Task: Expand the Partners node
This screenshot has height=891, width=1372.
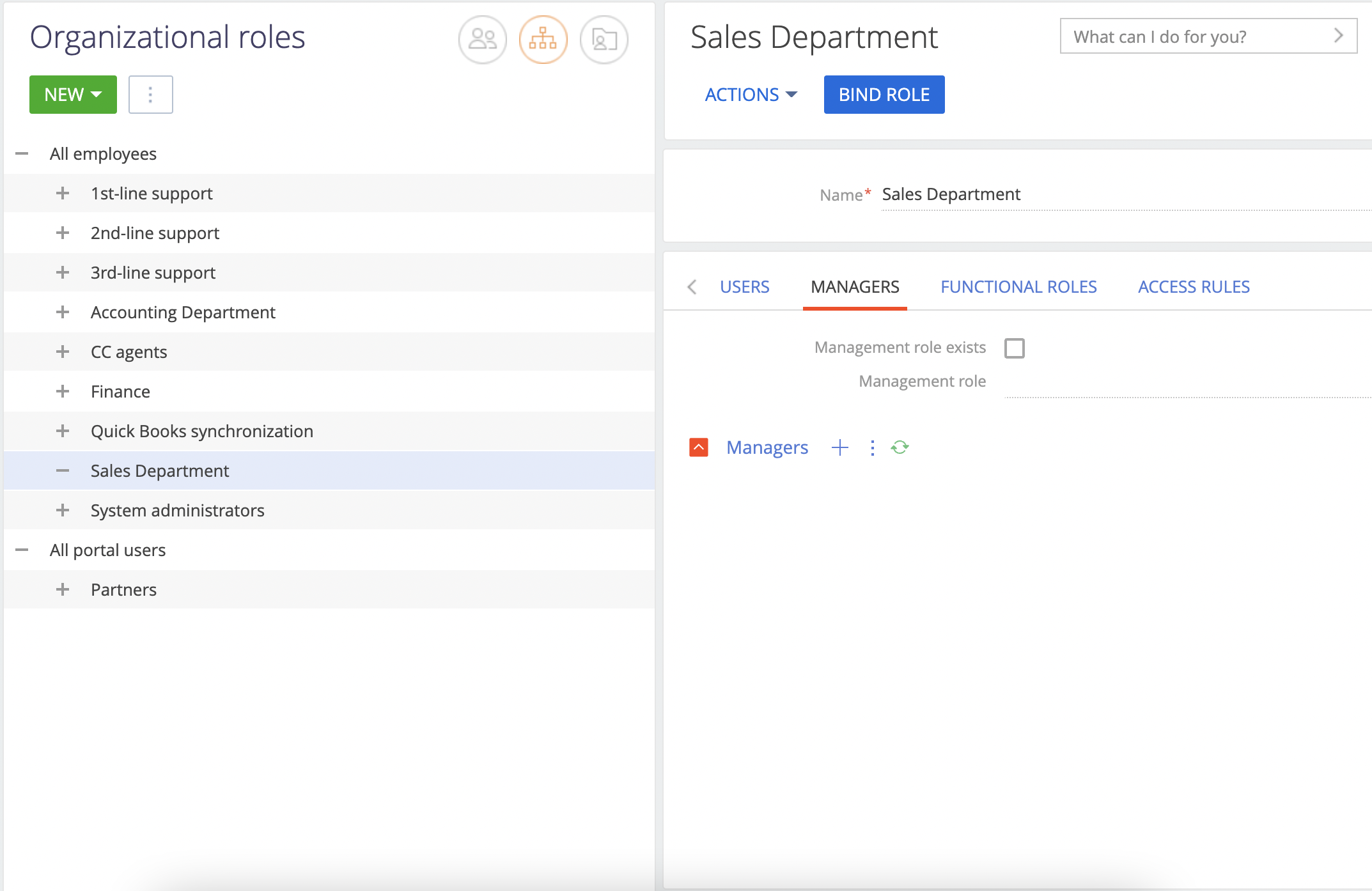Action: pos(63,589)
